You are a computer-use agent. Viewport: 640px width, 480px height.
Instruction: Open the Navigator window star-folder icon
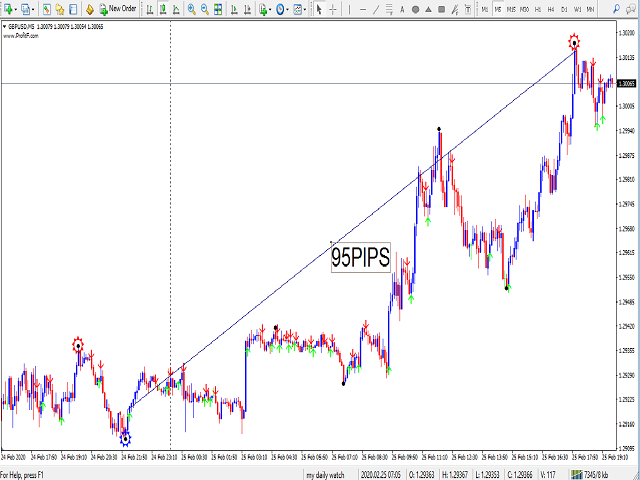pyautogui.click(x=60, y=9)
